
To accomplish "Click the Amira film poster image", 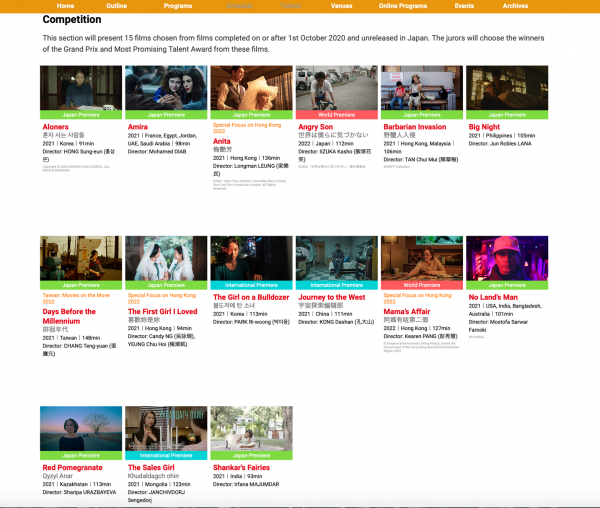I will tap(166, 88).
